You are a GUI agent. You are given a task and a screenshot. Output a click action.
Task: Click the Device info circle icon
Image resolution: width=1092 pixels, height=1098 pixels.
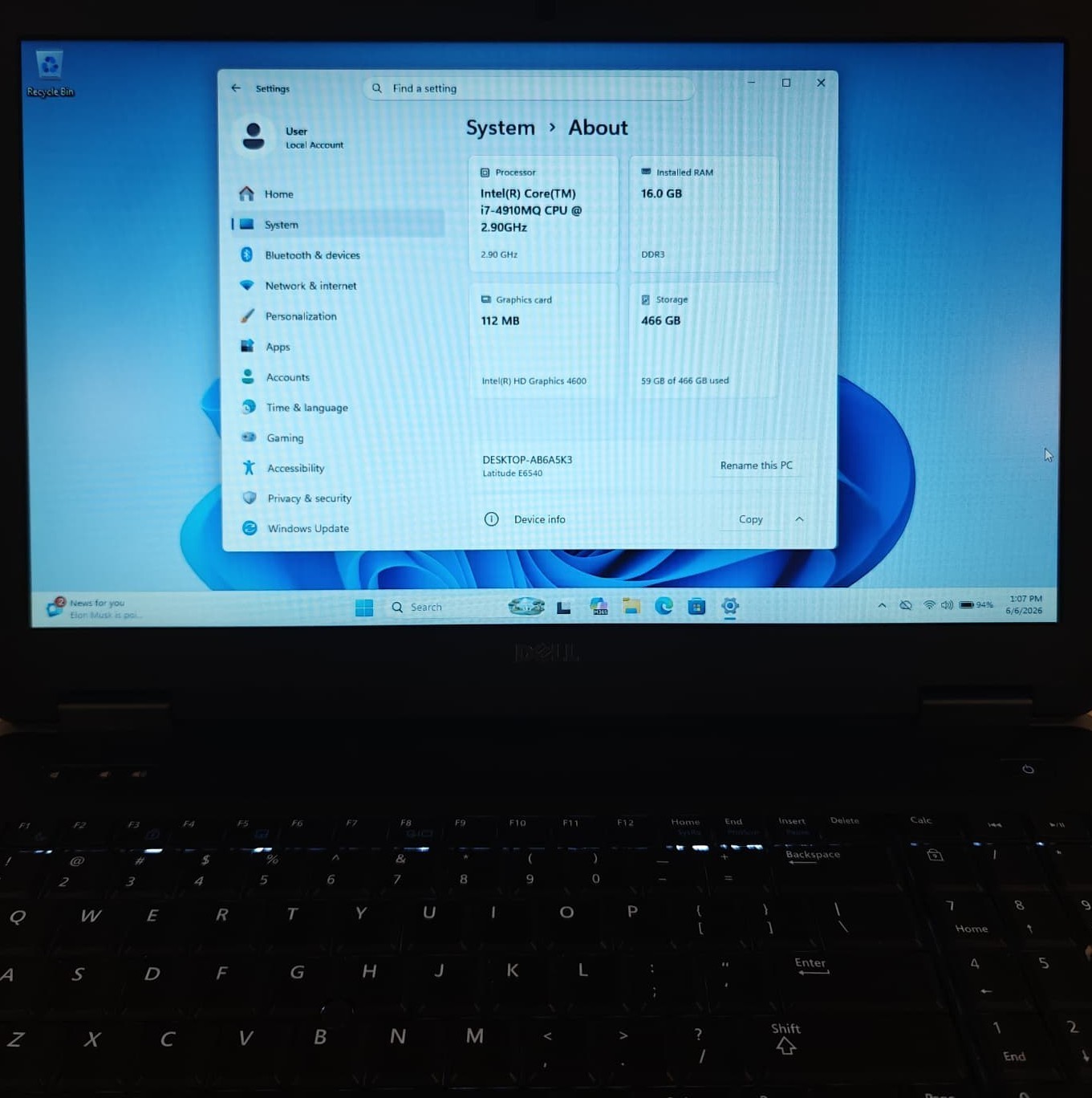pos(491,519)
